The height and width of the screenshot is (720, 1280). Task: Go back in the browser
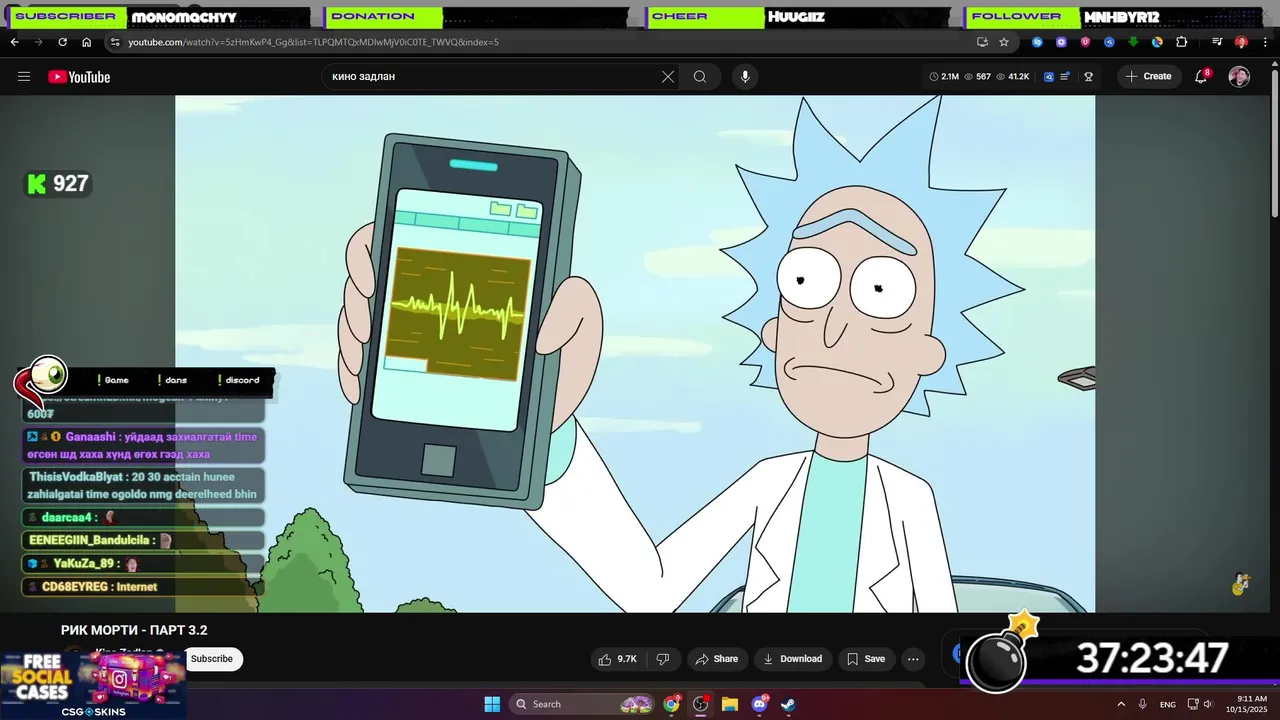(x=14, y=42)
